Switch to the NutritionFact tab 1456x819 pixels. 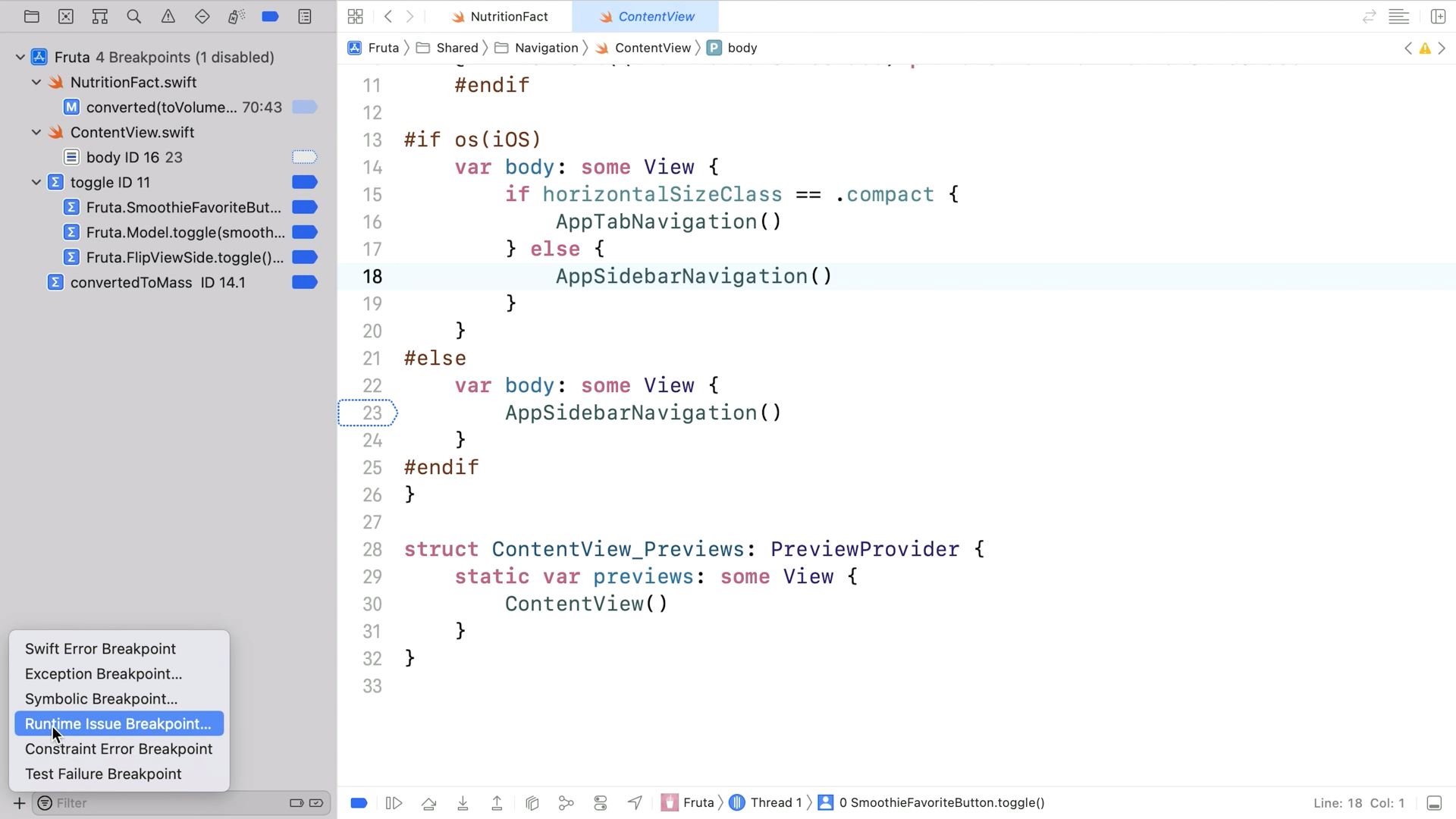point(500,17)
